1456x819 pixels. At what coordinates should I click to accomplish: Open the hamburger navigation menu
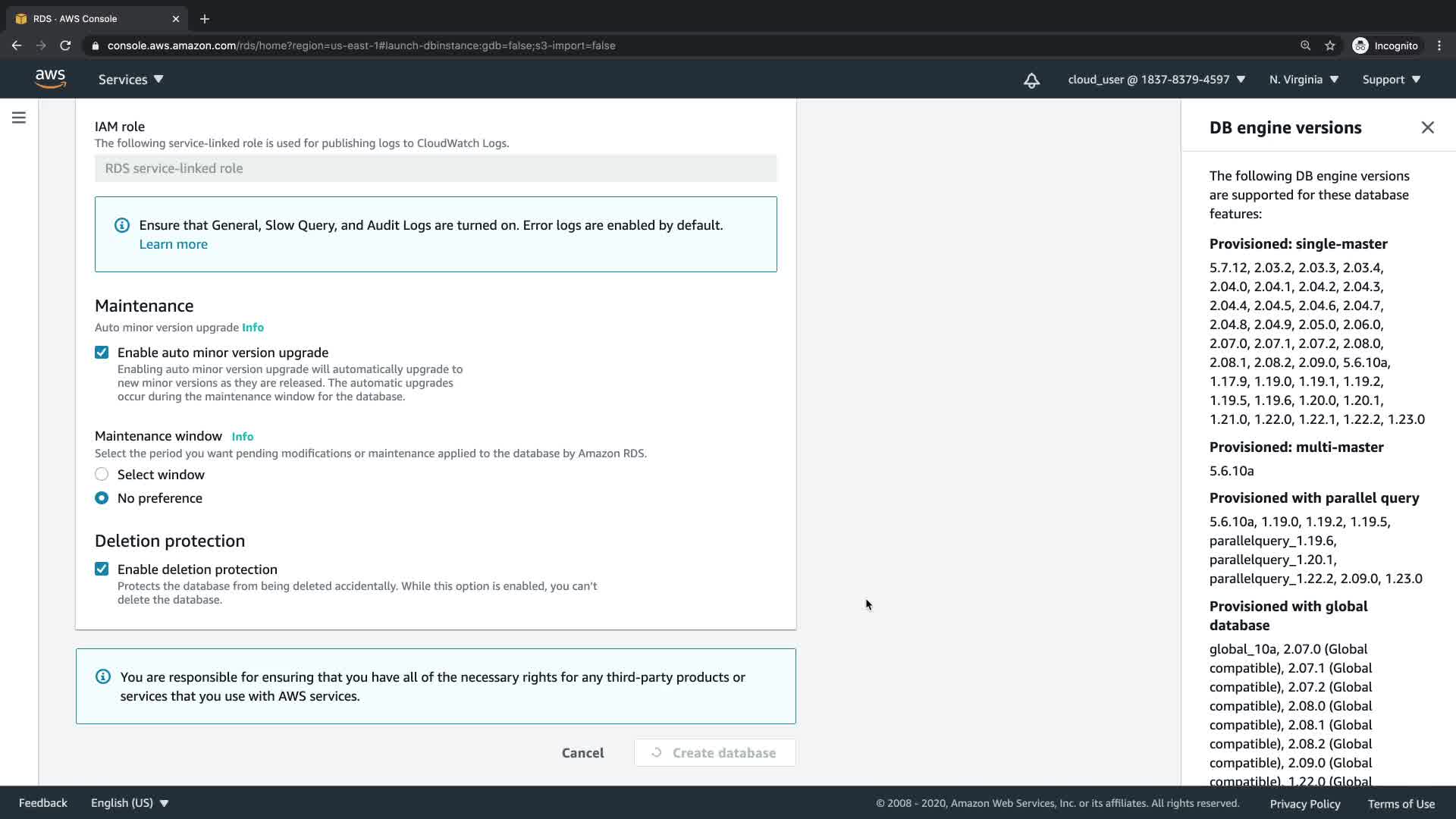point(19,118)
